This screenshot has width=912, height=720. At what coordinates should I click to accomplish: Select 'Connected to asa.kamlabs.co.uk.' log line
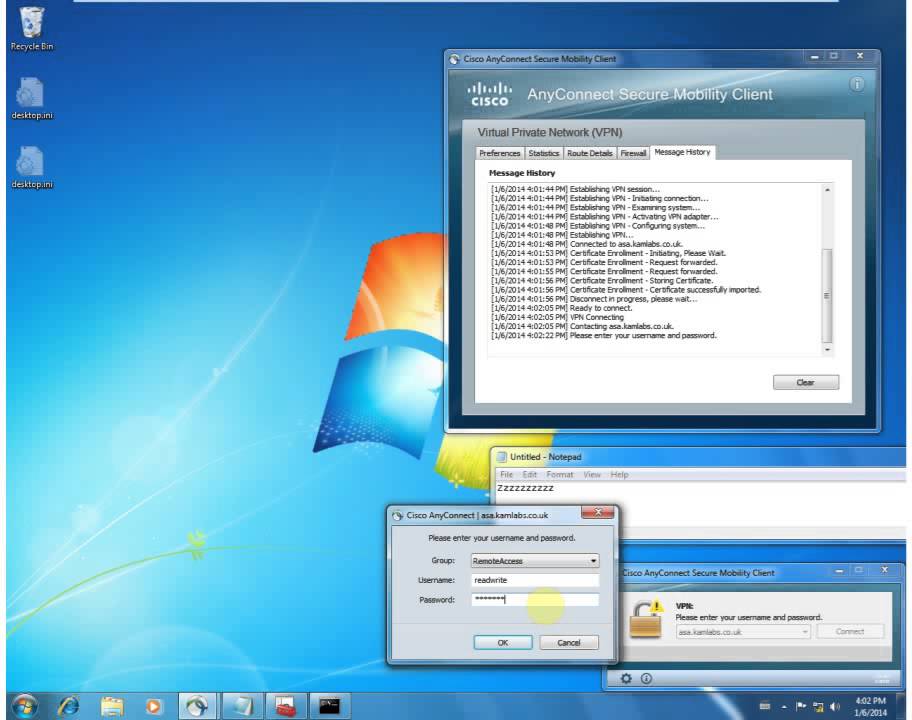[587, 244]
